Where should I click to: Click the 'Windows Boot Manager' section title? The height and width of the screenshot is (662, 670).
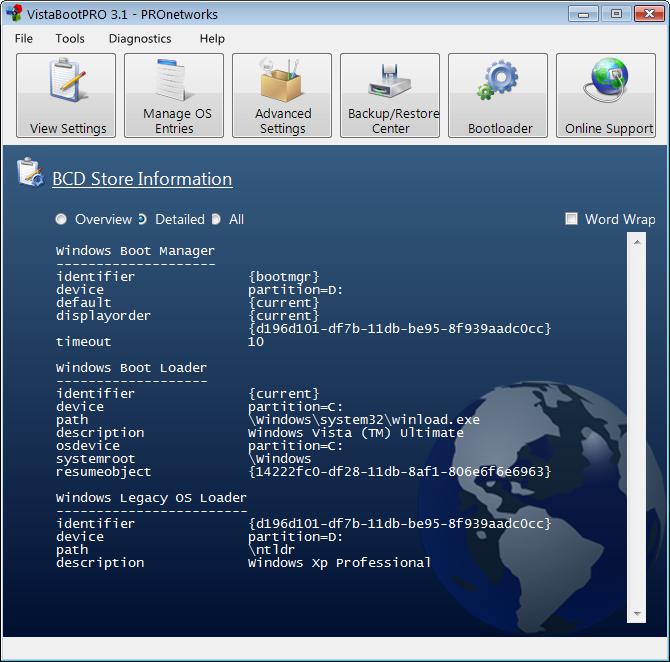click(x=135, y=251)
